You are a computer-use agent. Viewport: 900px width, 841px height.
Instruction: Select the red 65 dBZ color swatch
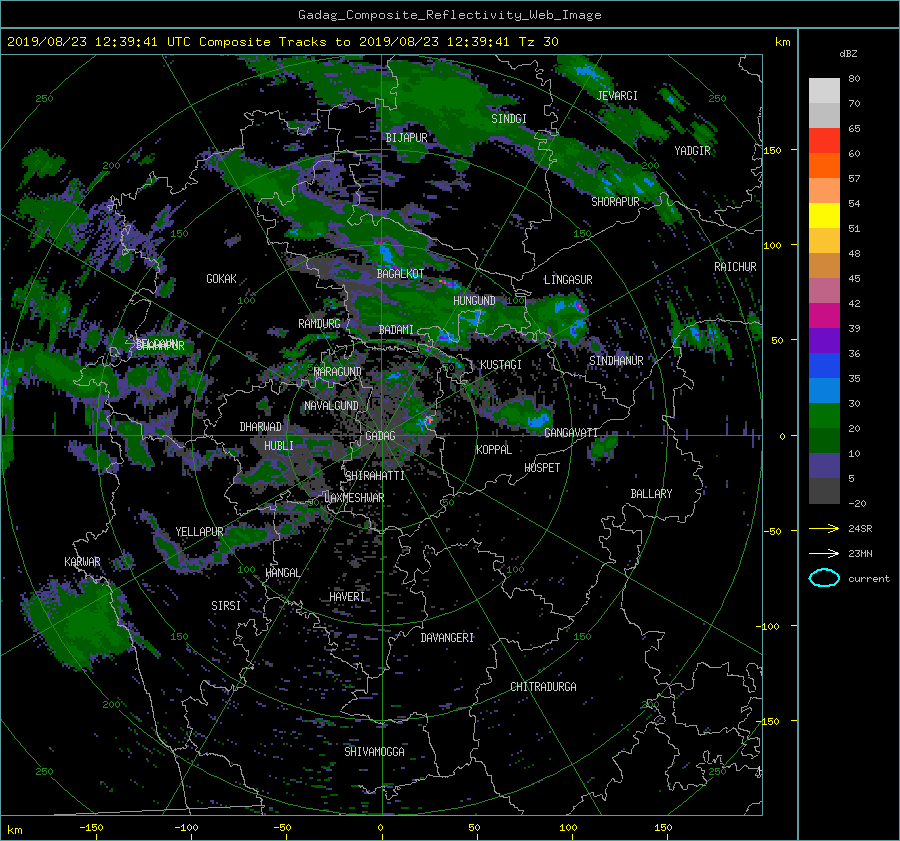[x=824, y=141]
